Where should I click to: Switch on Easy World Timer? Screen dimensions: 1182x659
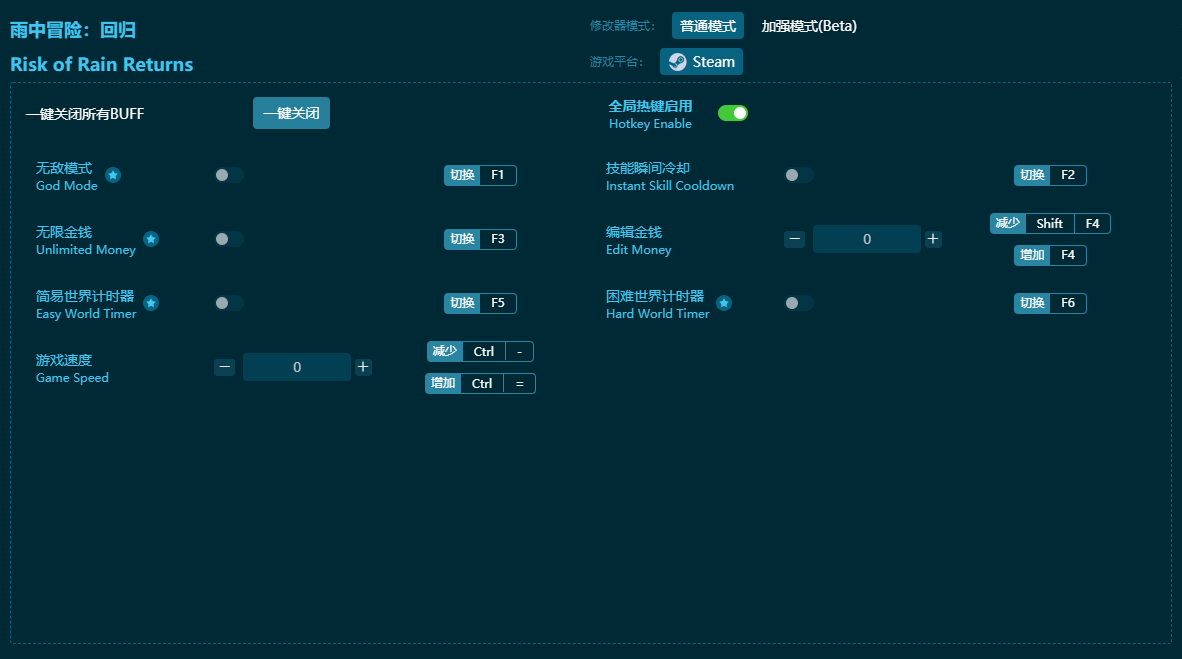(x=228, y=303)
